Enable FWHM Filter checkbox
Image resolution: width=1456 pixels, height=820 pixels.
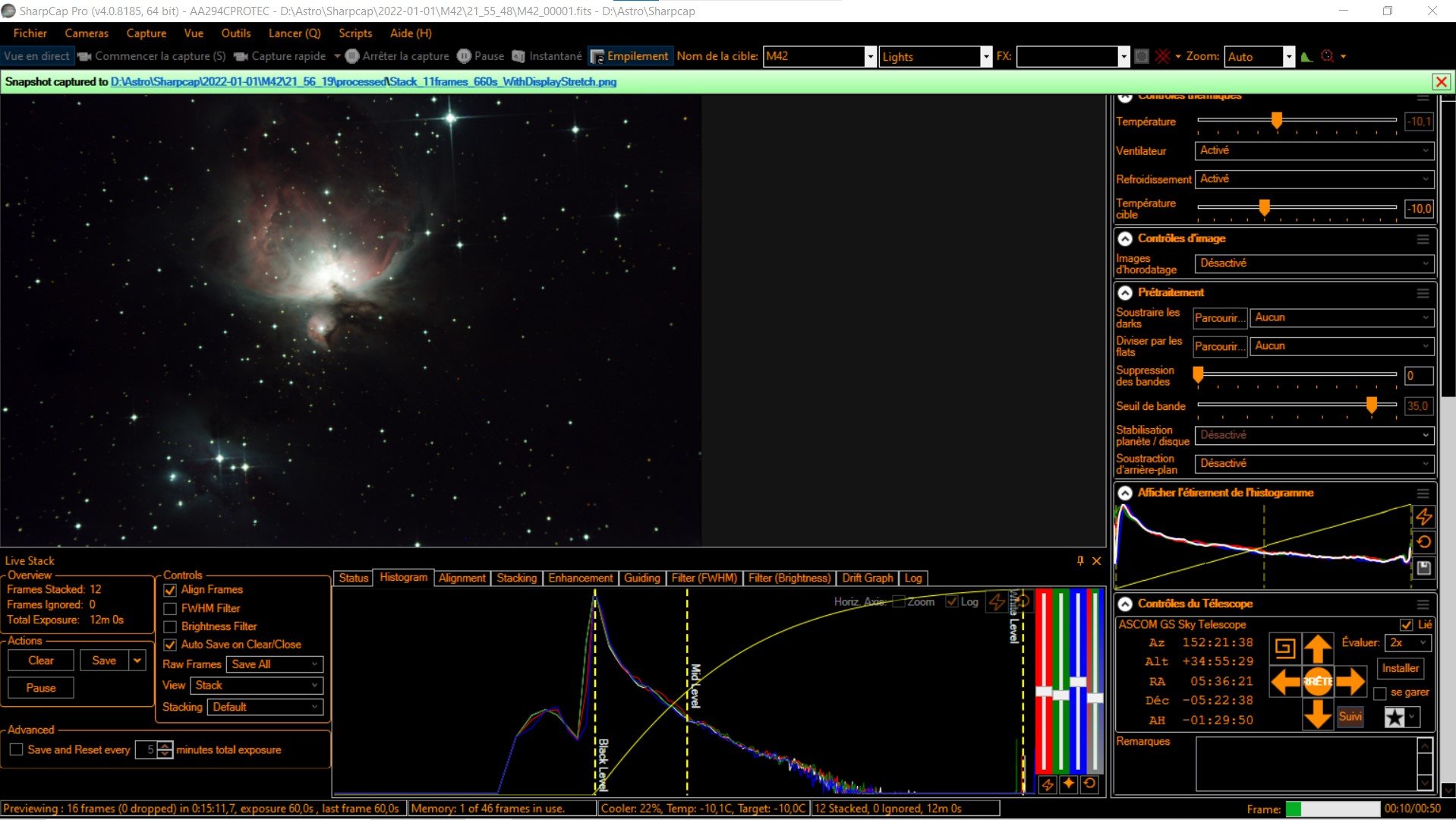tap(170, 609)
